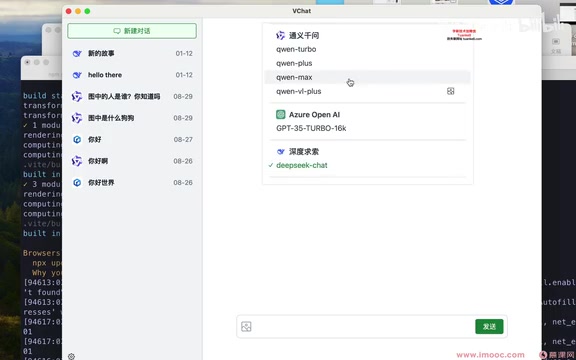Click provider icon beside 你好 conversation

pos(77,140)
